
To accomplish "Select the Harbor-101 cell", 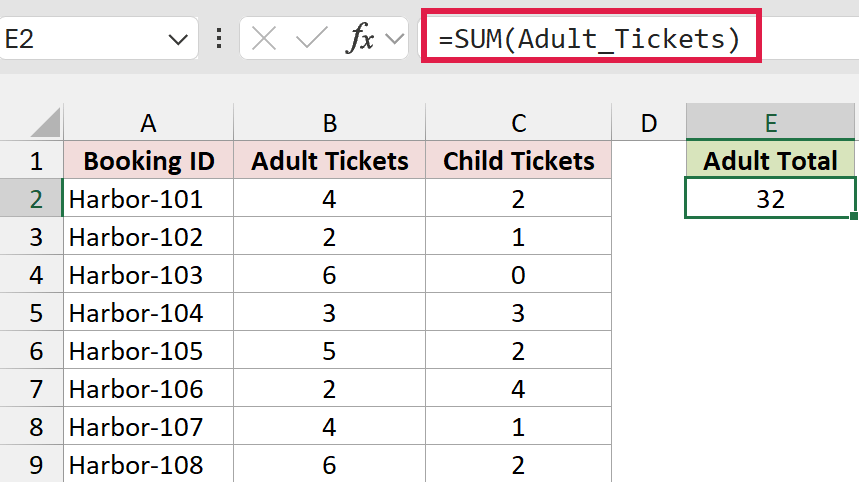I will 148,198.
